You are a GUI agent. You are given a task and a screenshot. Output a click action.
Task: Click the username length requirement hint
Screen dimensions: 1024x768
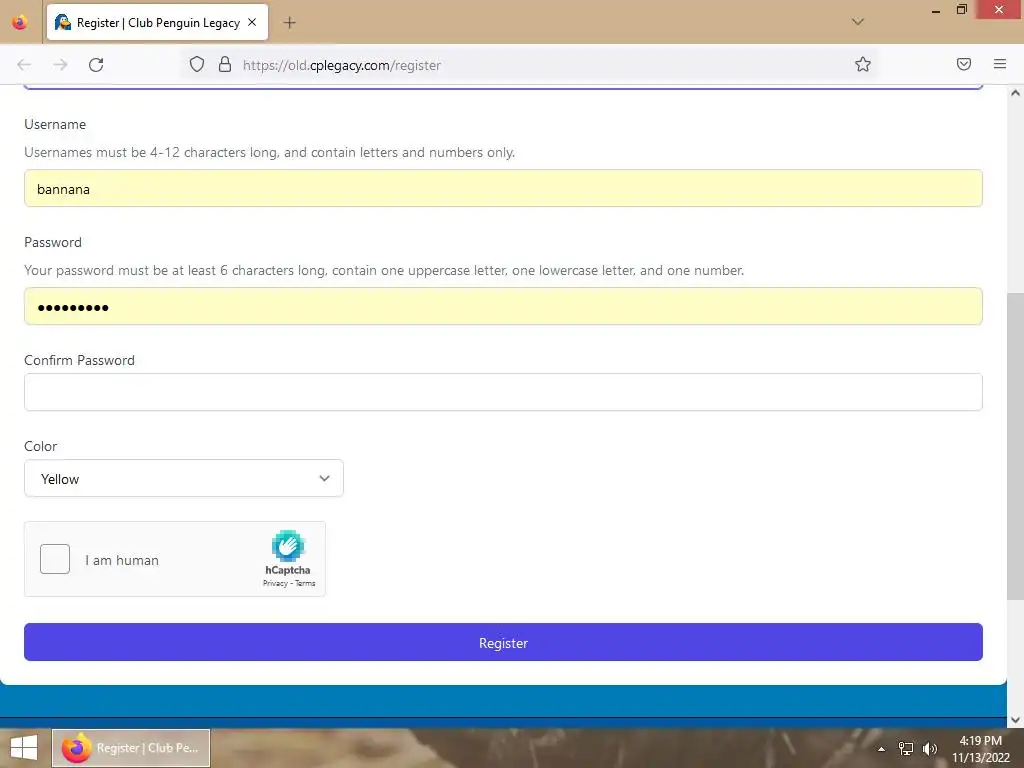click(270, 152)
